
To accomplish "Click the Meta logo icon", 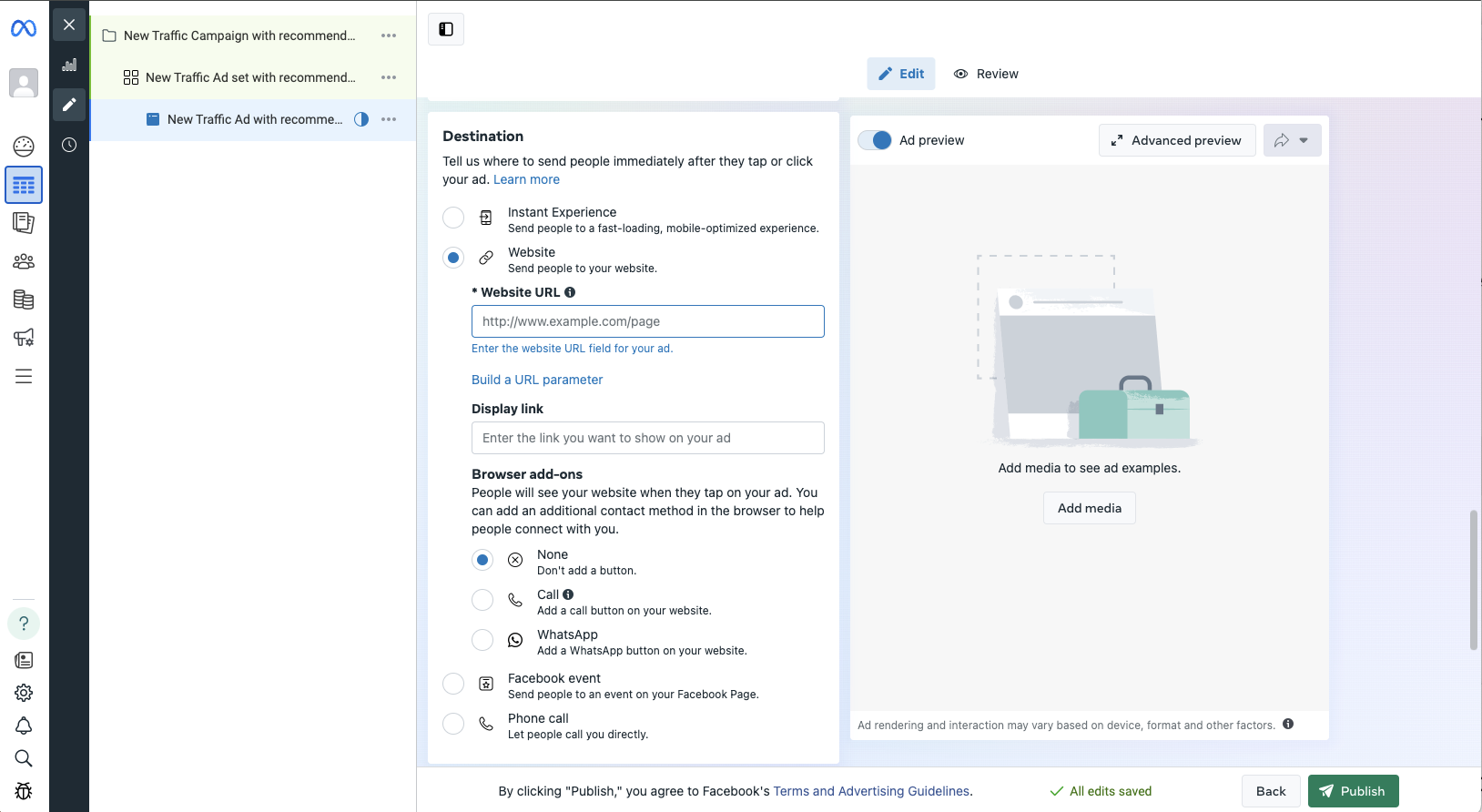I will click(24, 29).
